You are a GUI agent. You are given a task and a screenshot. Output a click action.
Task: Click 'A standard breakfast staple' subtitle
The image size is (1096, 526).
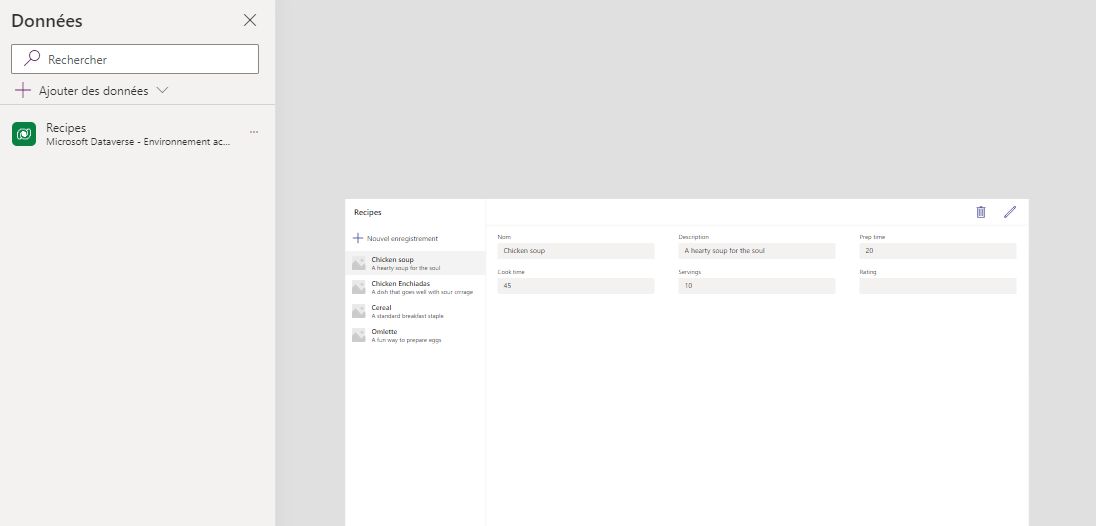[407, 316]
